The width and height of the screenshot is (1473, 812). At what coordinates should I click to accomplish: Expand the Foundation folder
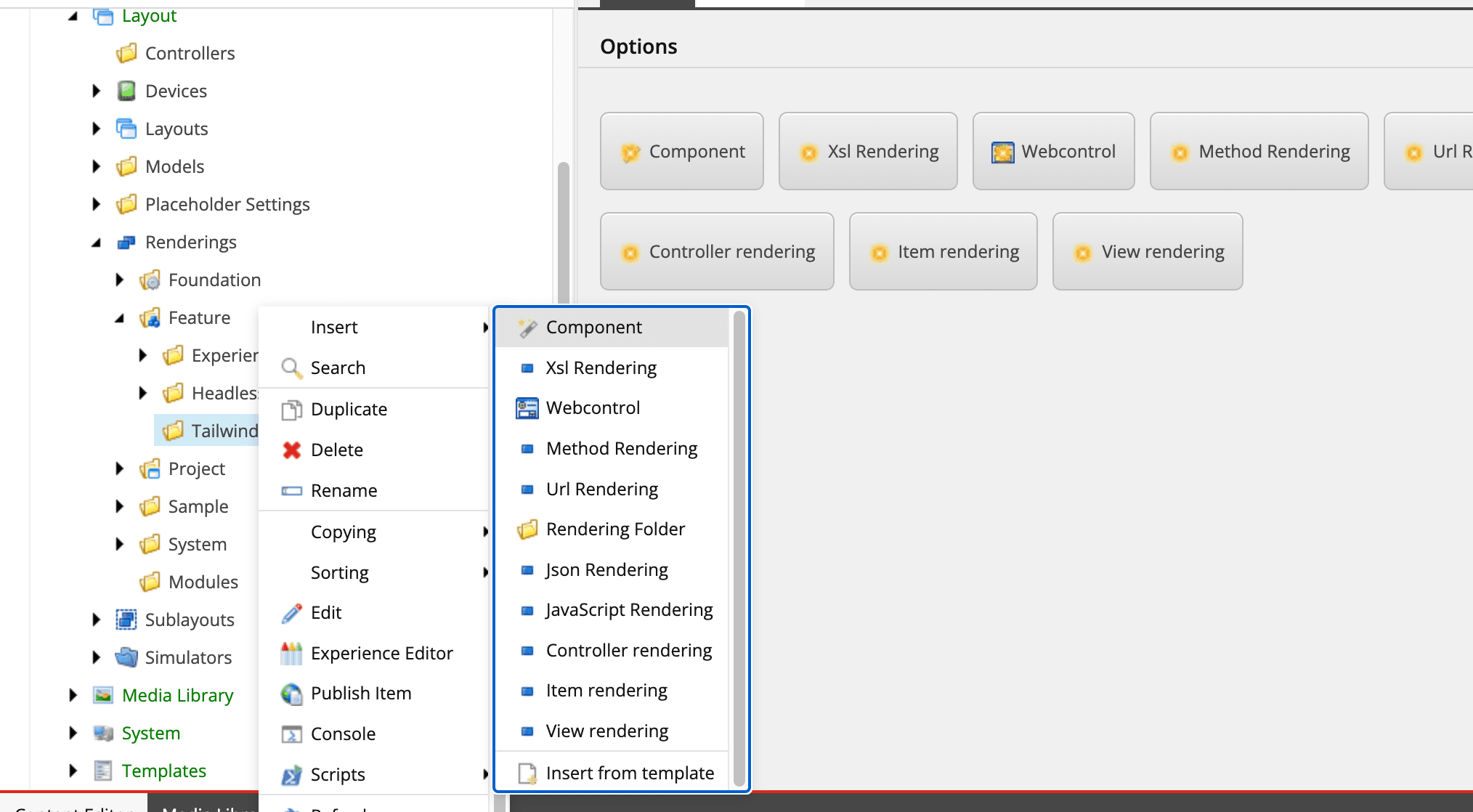[120, 280]
